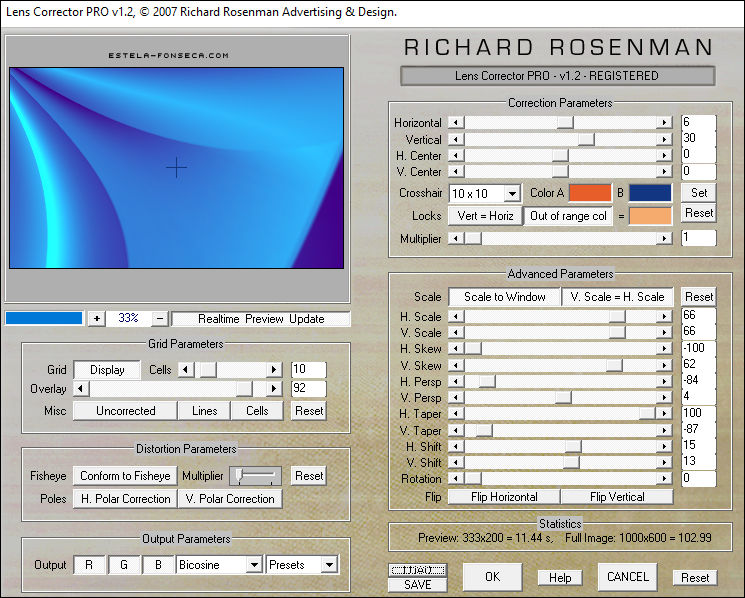Toggle grid Display button
The image size is (745, 598).
coord(107,370)
